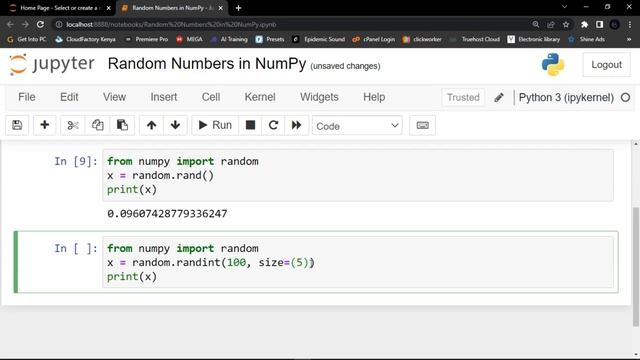
Task: Cut selected cells with scissors icon
Action: (73, 125)
